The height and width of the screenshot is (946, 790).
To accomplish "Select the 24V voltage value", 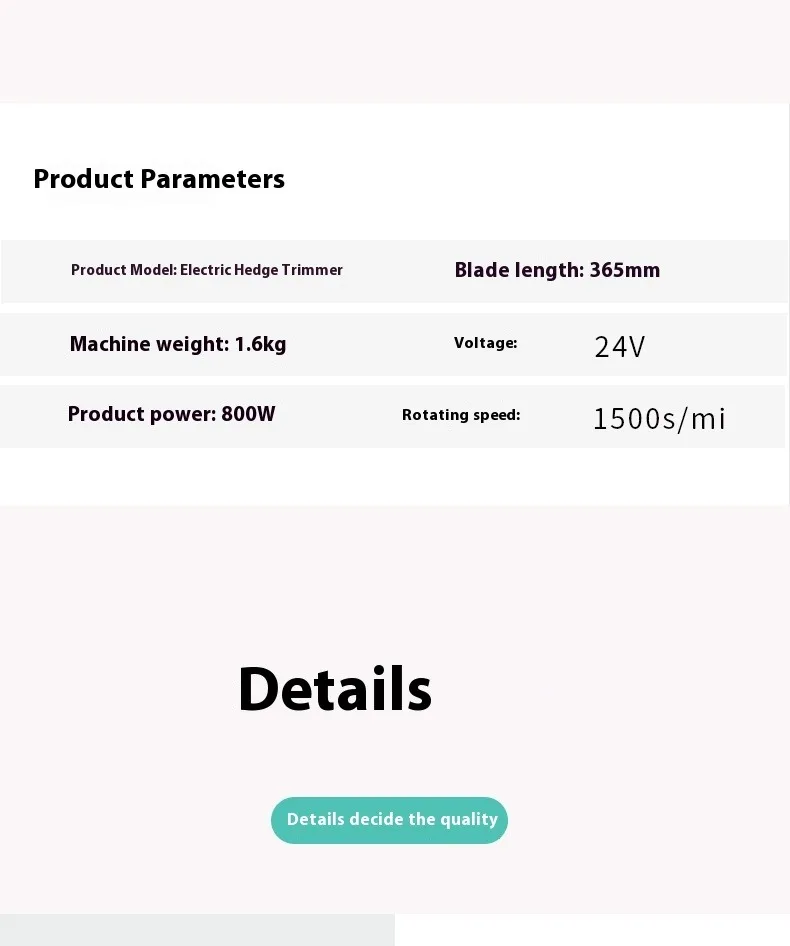I will 620,347.
